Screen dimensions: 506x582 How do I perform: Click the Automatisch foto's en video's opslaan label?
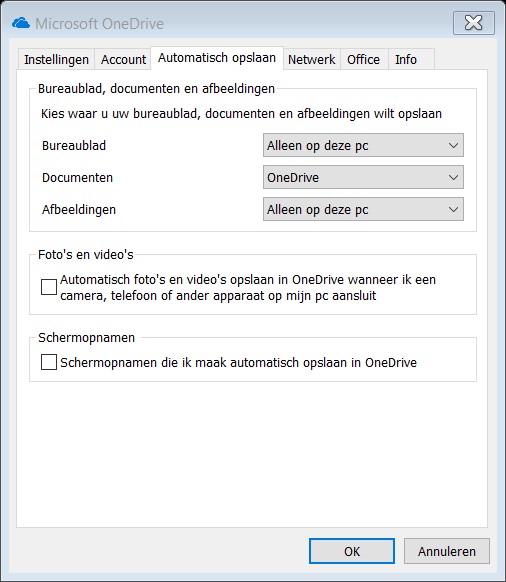(248, 287)
